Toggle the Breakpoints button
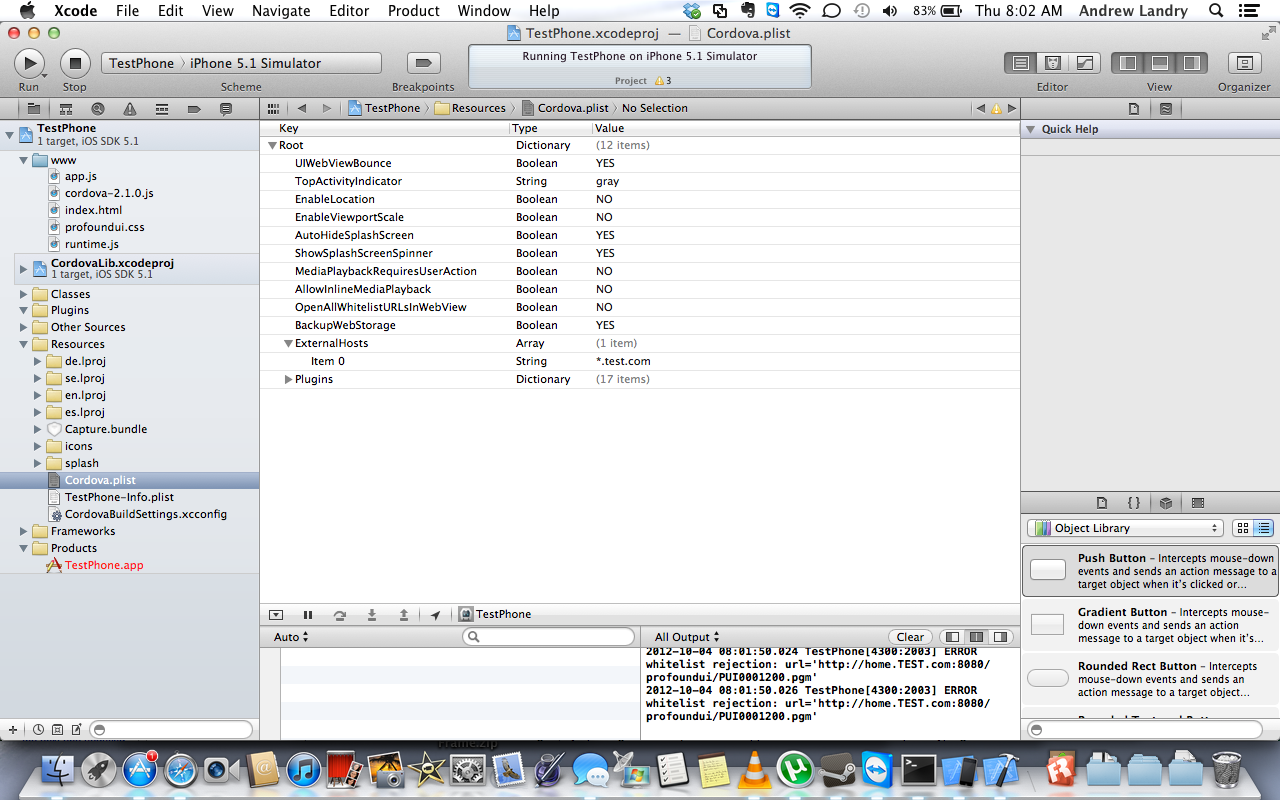 [423, 63]
